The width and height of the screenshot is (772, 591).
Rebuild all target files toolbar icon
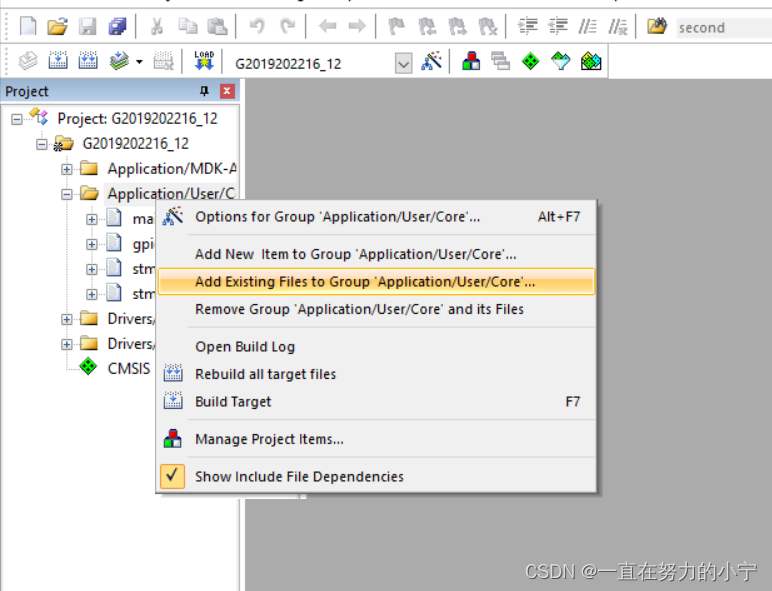88,62
